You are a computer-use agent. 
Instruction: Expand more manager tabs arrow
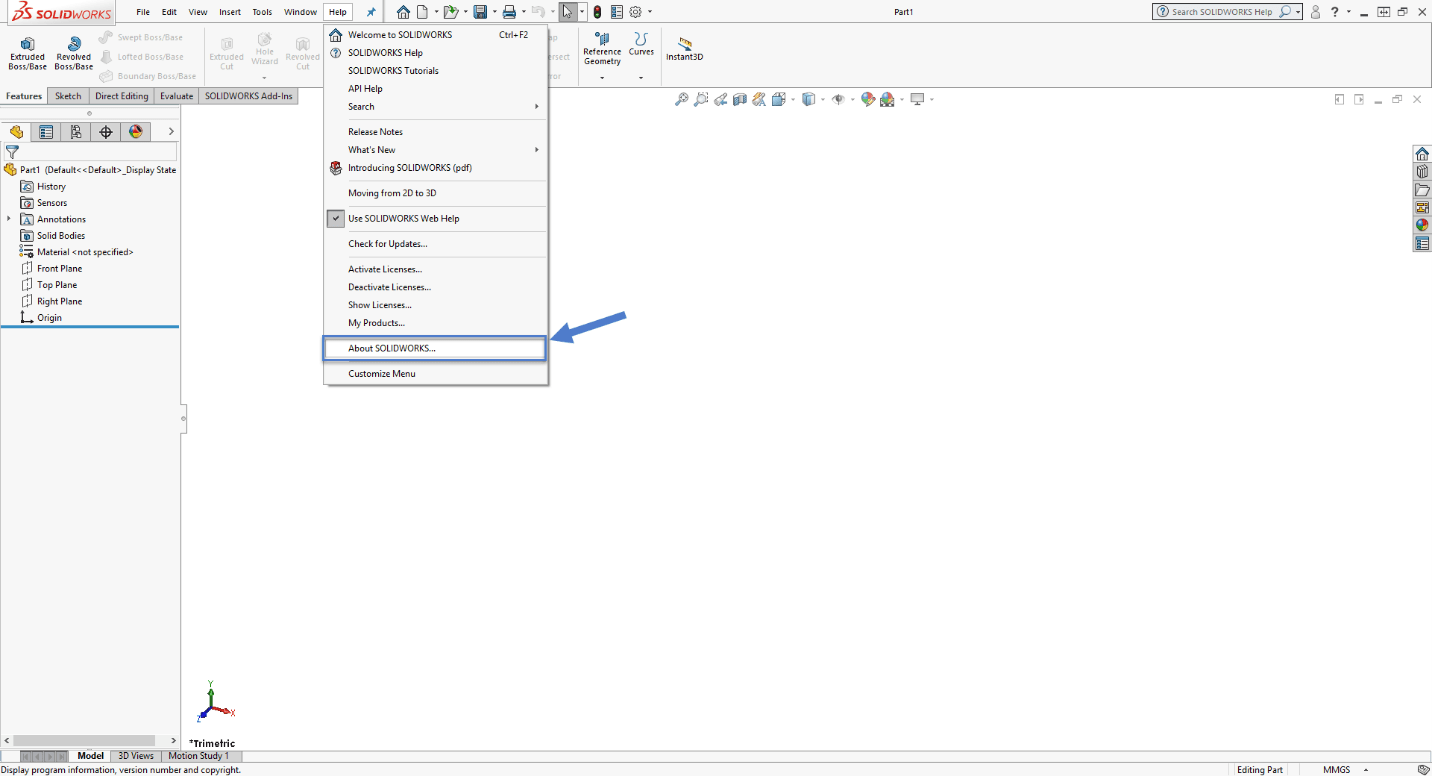(x=171, y=132)
